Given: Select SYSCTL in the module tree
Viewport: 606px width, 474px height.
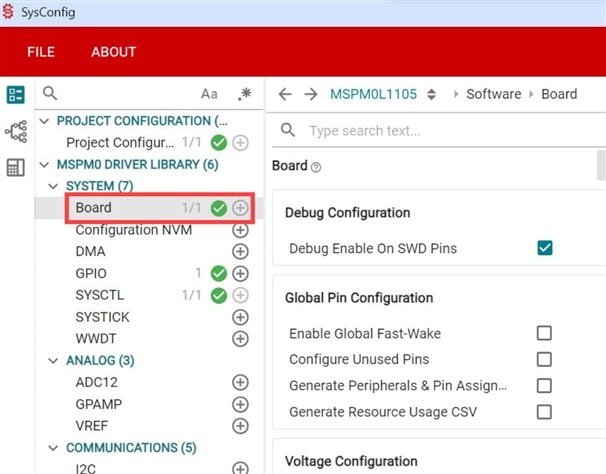Looking at the screenshot, I should coord(102,295).
